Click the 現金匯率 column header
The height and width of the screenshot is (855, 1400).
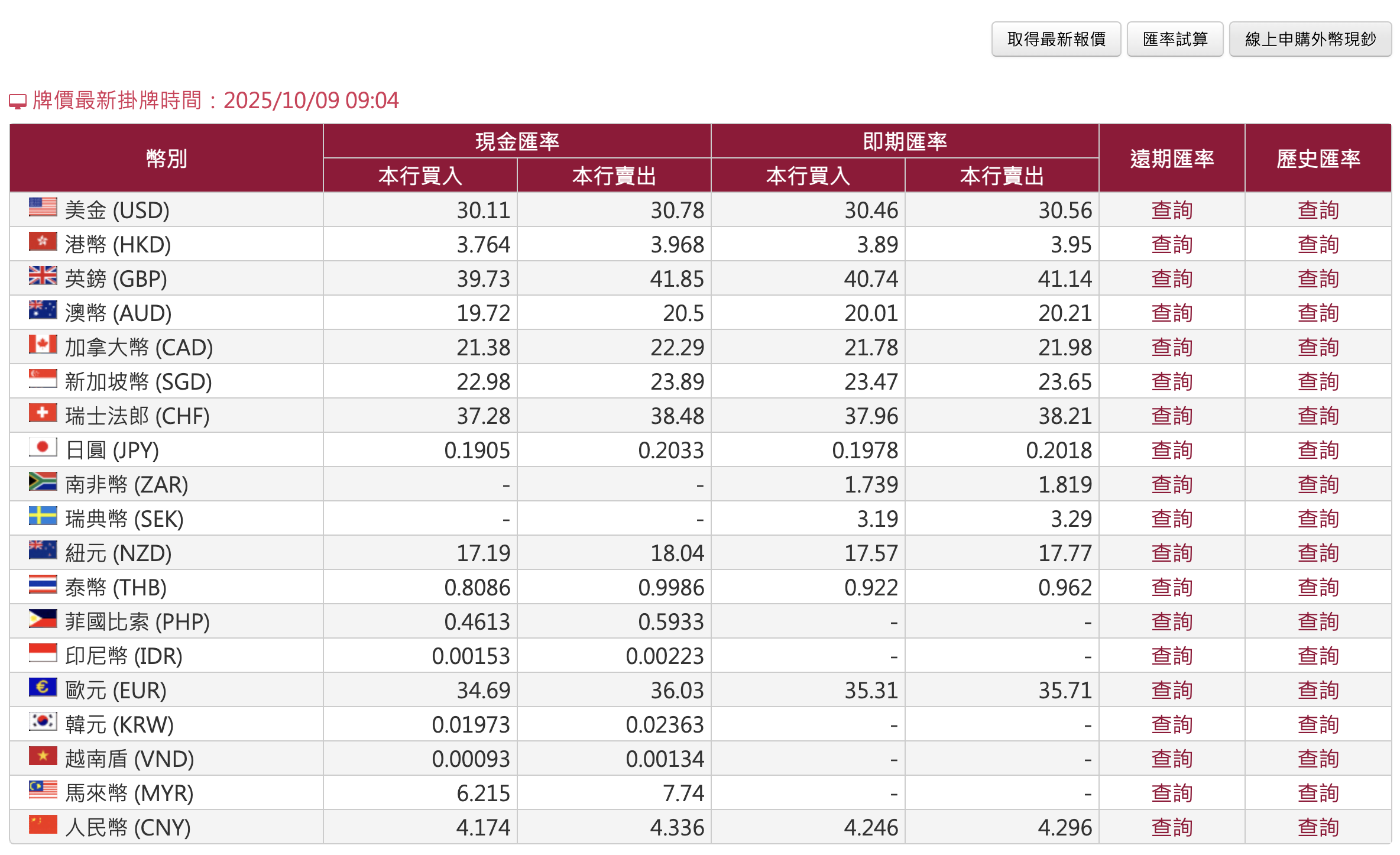[517, 141]
